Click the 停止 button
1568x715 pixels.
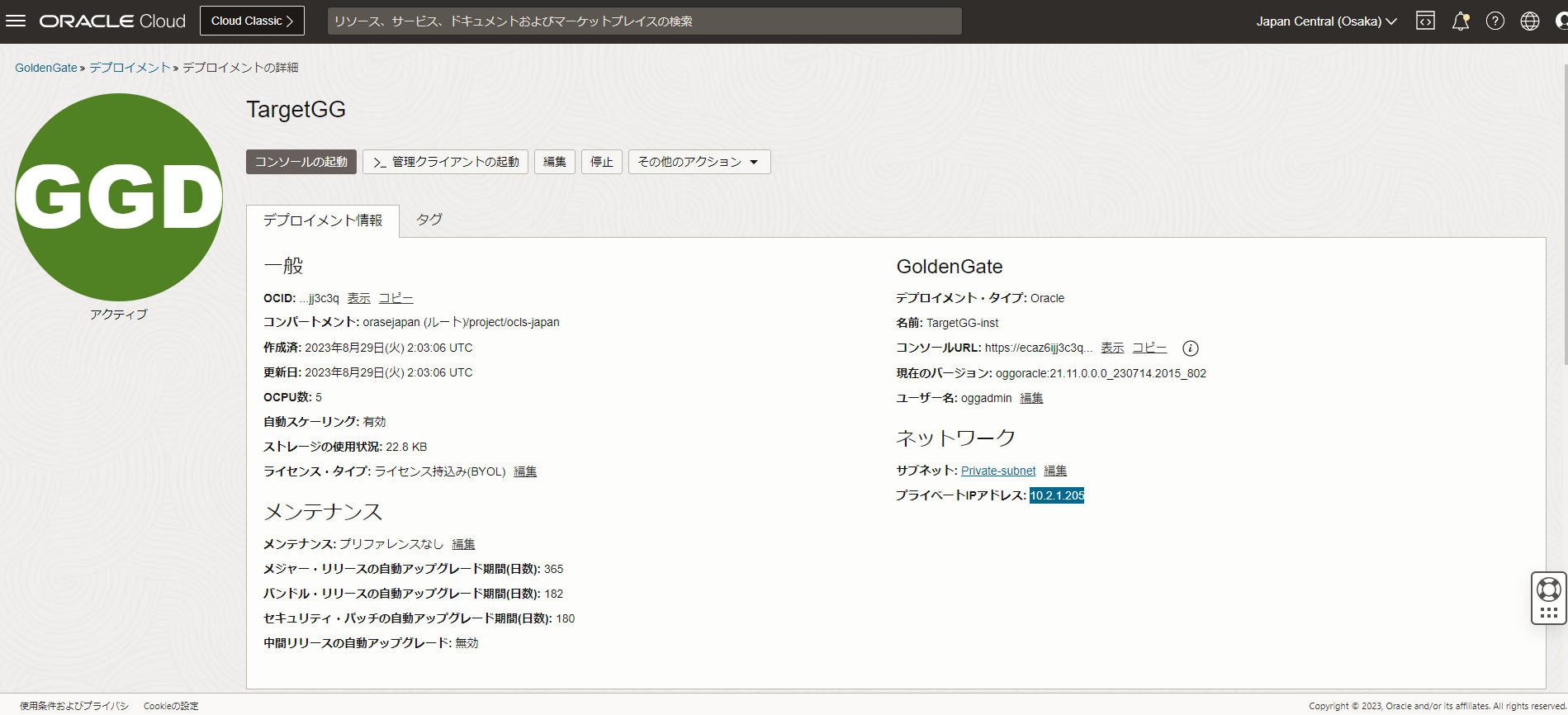(x=602, y=162)
